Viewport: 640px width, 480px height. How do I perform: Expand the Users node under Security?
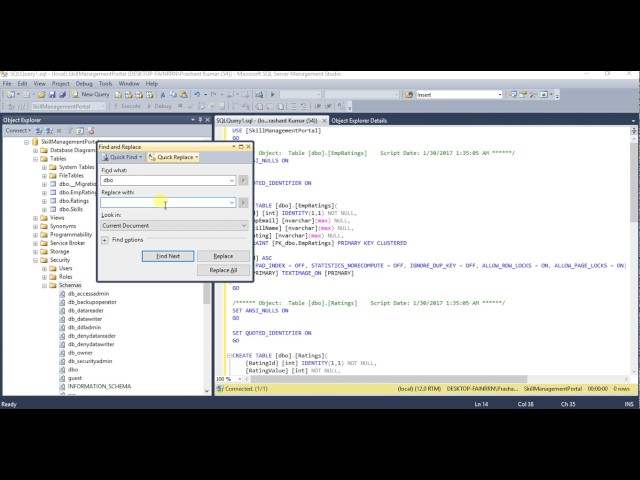[x=44, y=269]
